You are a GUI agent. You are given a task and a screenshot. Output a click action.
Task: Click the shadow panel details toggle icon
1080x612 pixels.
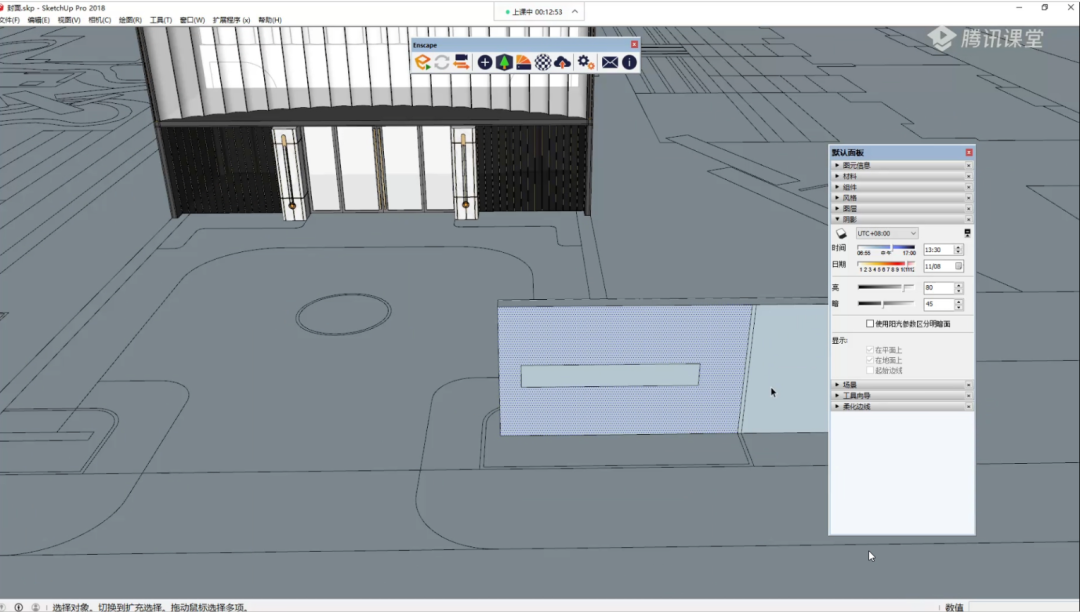pyautogui.click(x=967, y=233)
